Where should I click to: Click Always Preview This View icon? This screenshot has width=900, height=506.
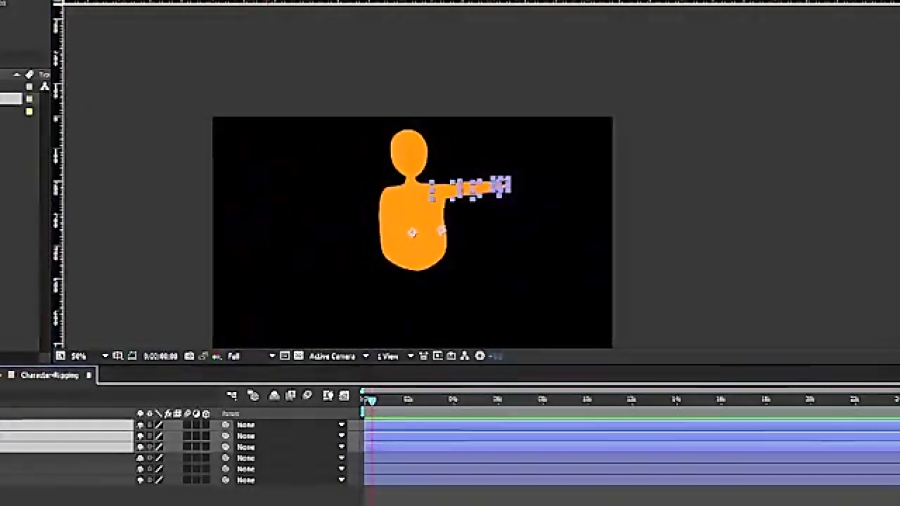coord(60,356)
